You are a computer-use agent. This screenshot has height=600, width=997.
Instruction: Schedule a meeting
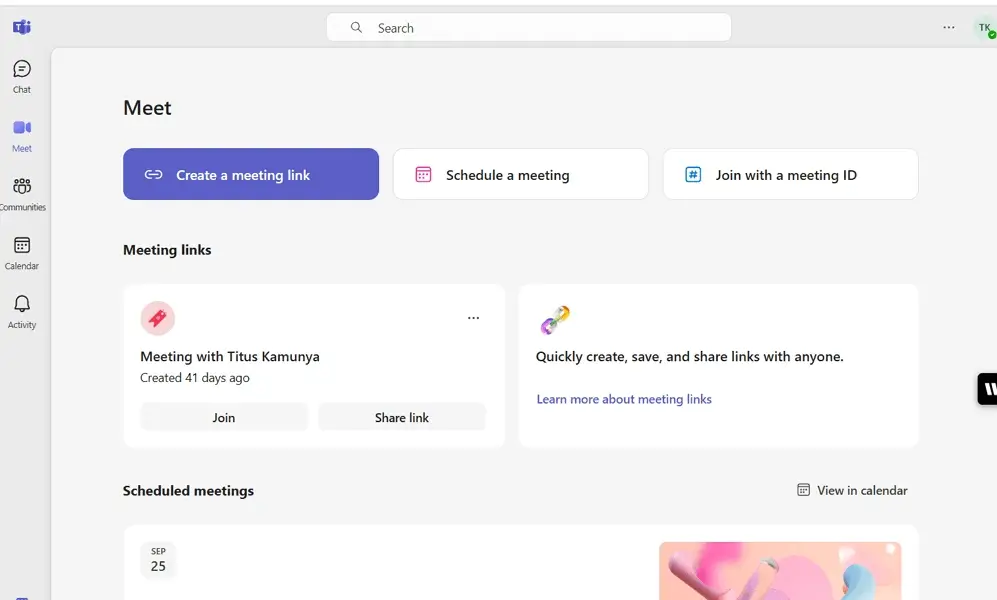(520, 173)
